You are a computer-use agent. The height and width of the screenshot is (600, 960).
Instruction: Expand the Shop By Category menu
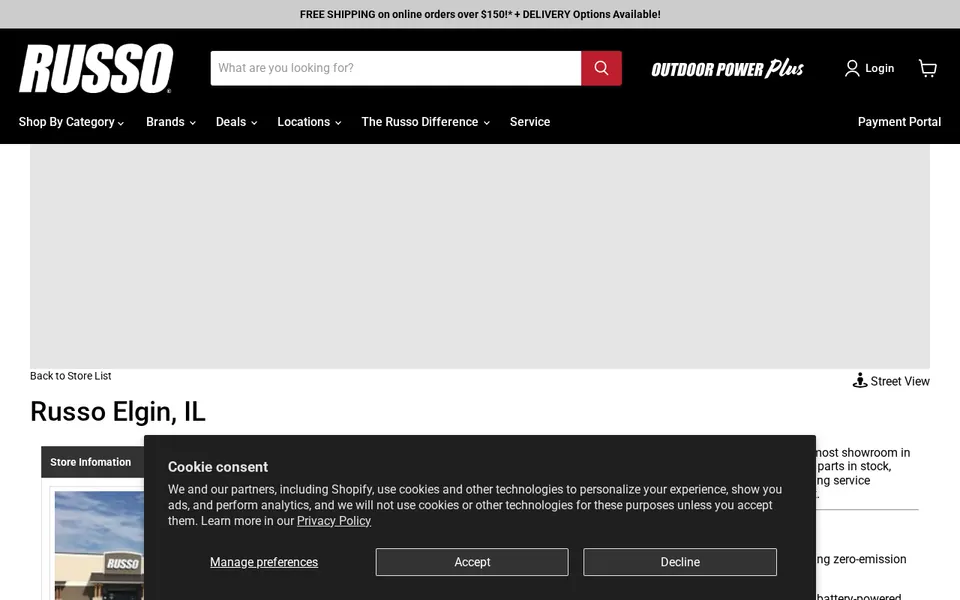(x=71, y=122)
